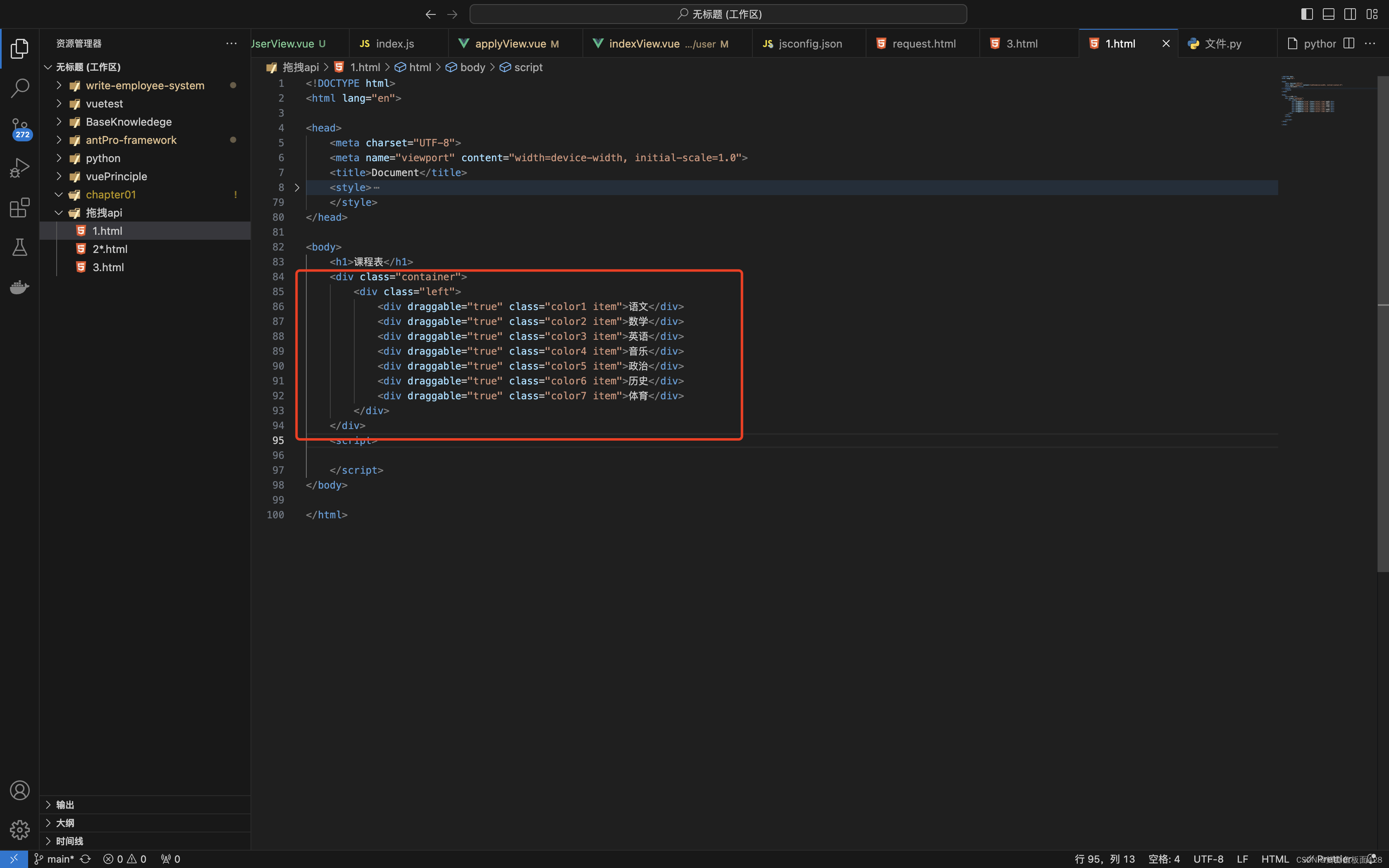Click the navigate forward arrow

pos(452,14)
